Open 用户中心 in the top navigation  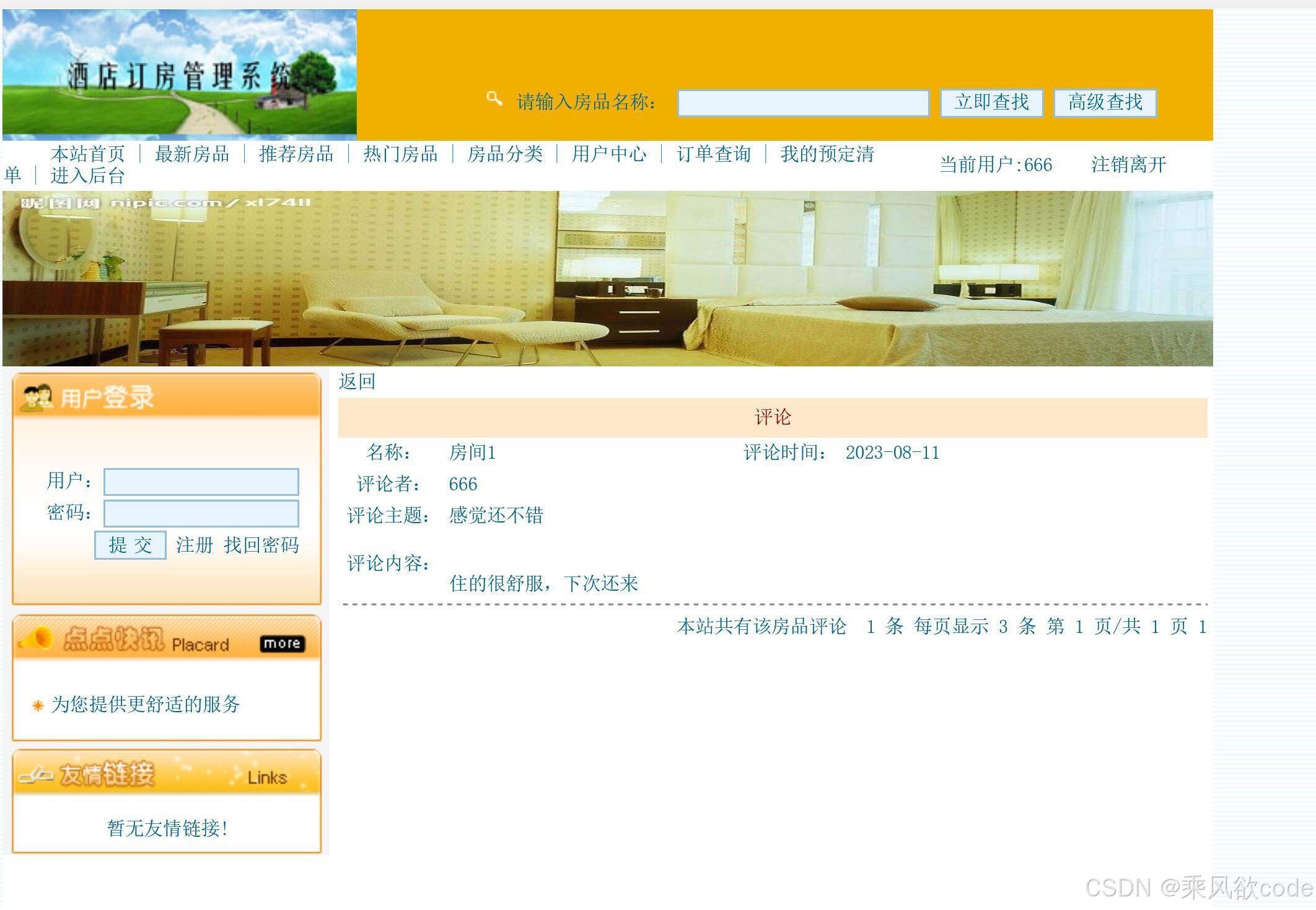point(608,154)
